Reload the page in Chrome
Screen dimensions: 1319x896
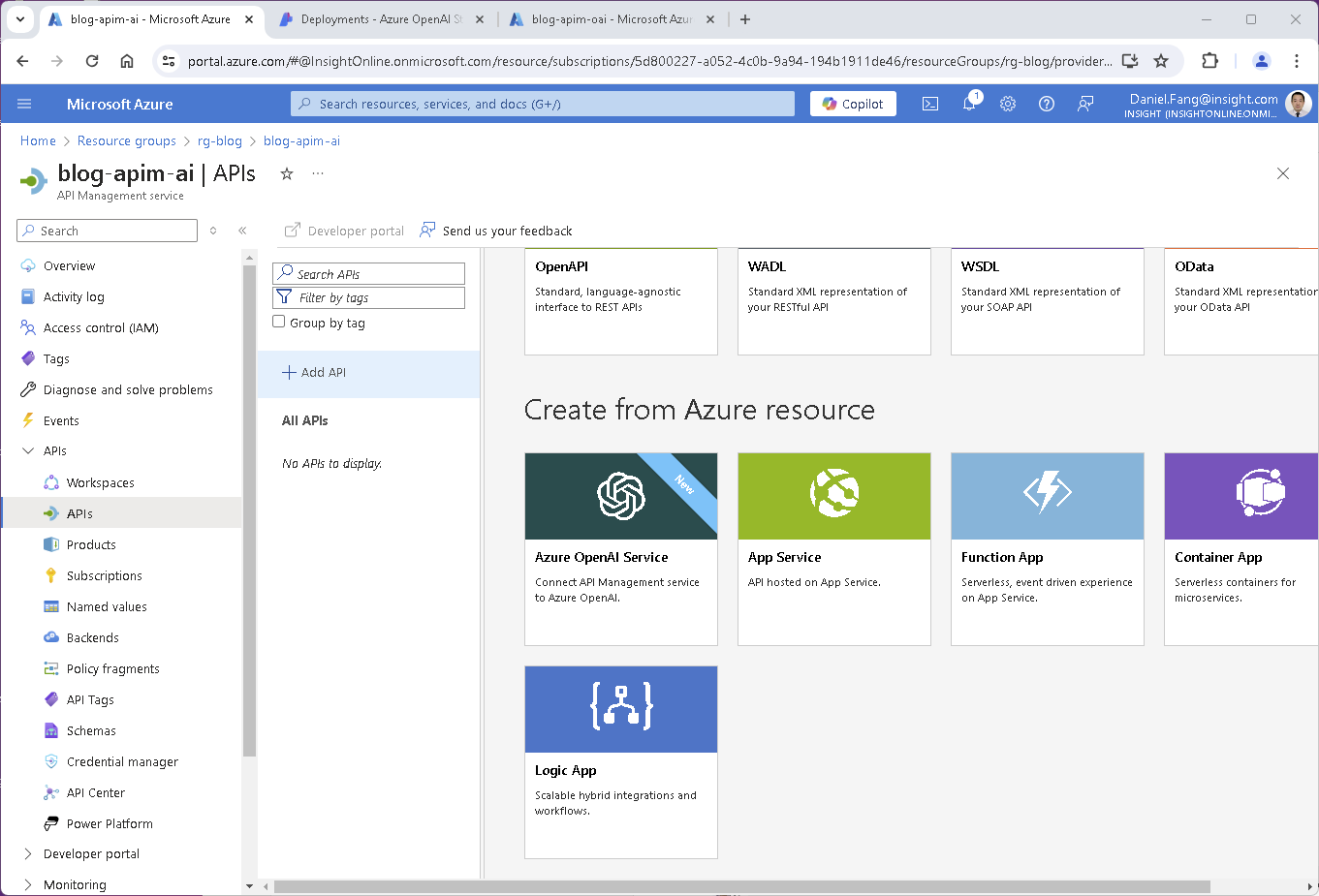(x=92, y=61)
